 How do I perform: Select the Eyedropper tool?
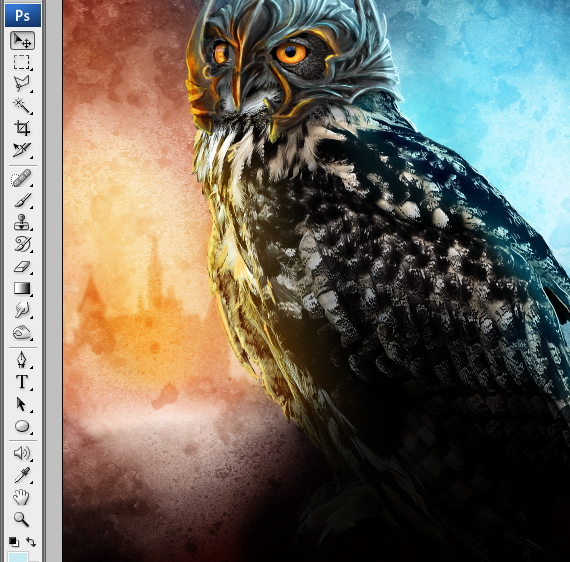(x=22, y=475)
